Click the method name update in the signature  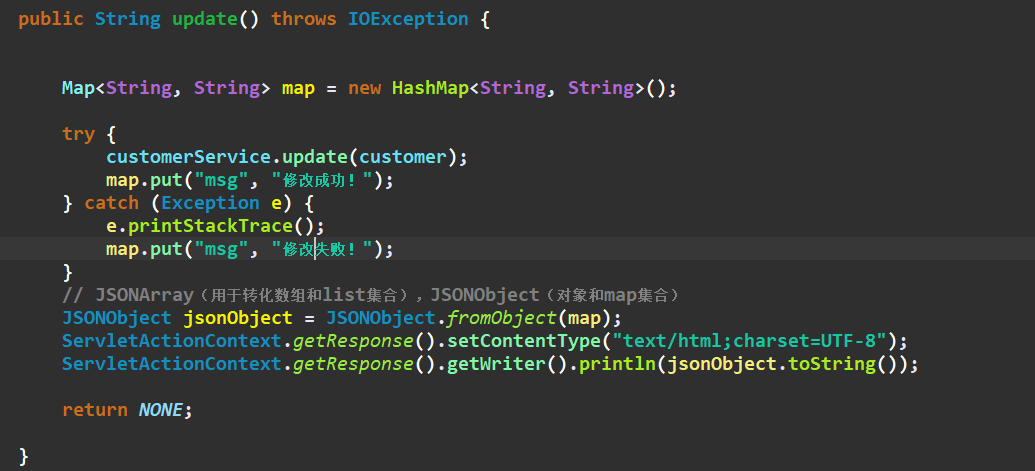(x=205, y=19)
